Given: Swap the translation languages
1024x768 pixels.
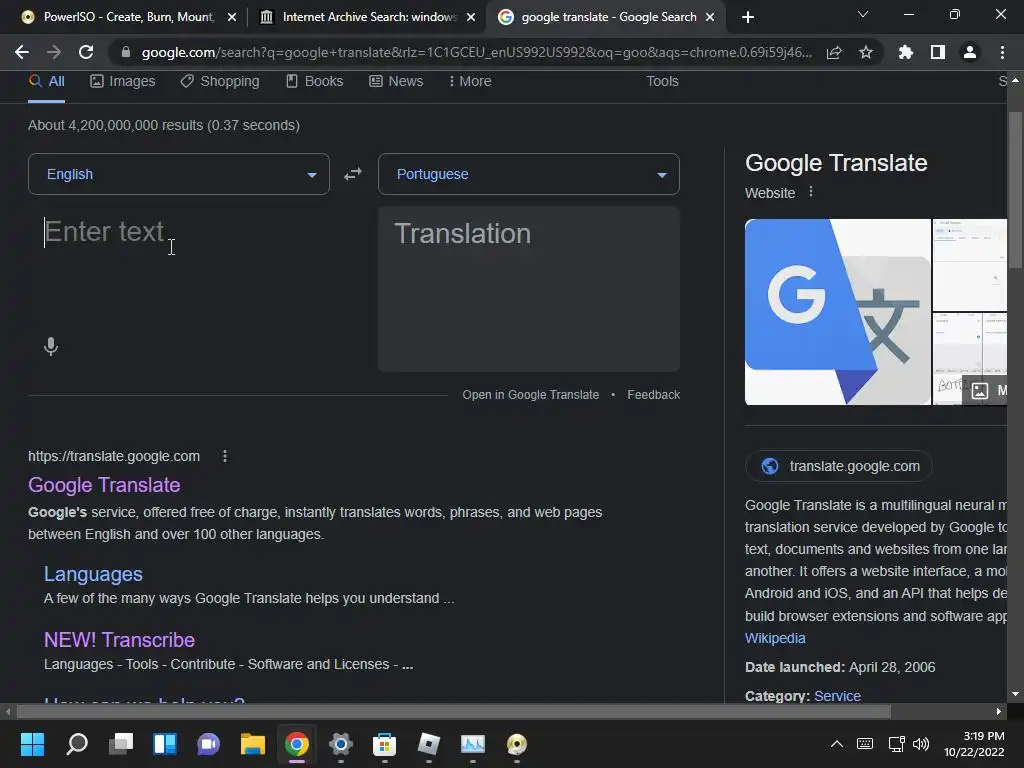Looking at the screenshot, I should (353, 174).
